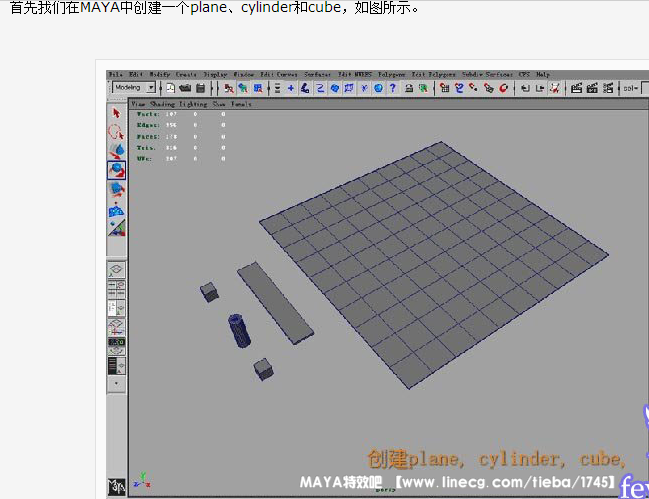Click the lock selection icon
This screenshot has width=649, height=499.
coord(409,88)
